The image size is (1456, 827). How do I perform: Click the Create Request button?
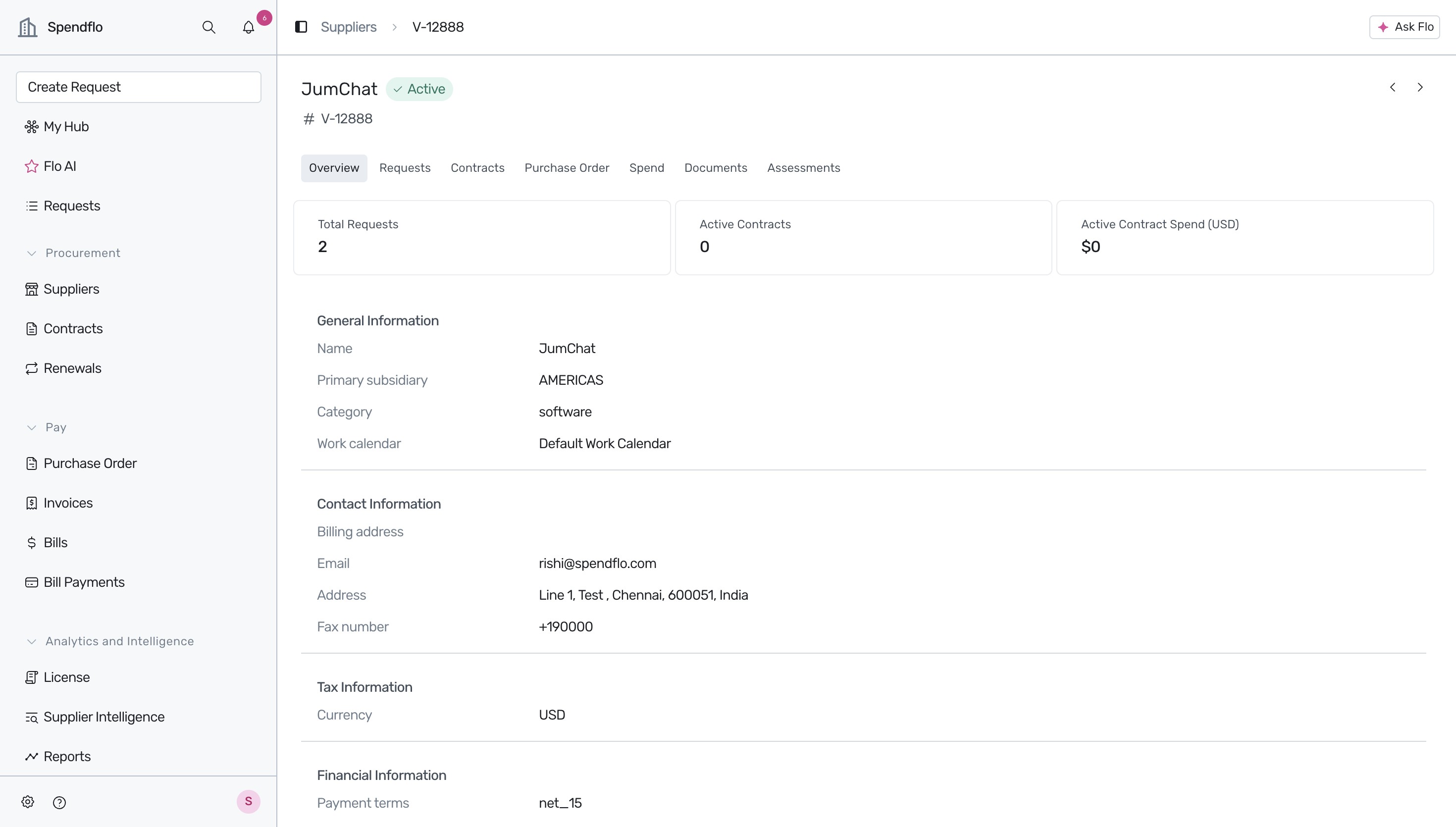(x=139, y=87)
